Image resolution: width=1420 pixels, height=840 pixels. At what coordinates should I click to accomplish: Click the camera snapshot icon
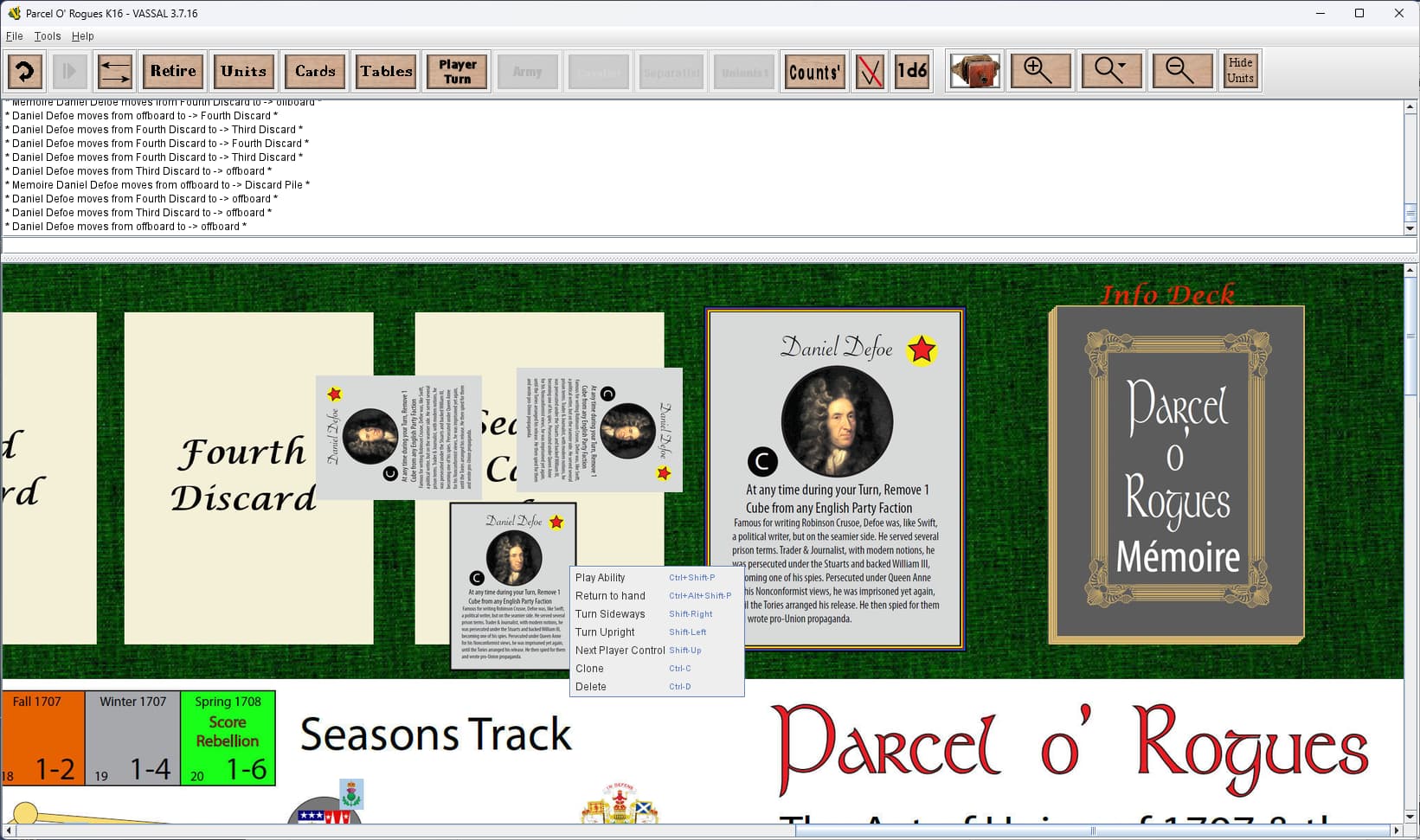[x=975, y=71]
